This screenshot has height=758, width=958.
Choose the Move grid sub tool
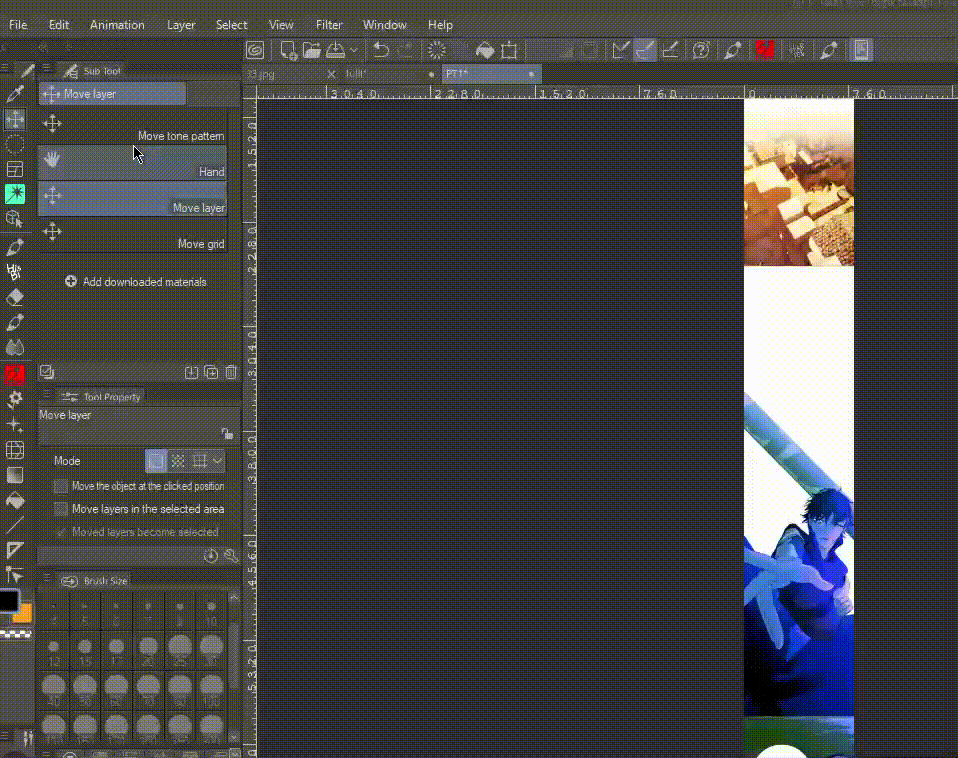pyautogui.click(x=133, y=235)
